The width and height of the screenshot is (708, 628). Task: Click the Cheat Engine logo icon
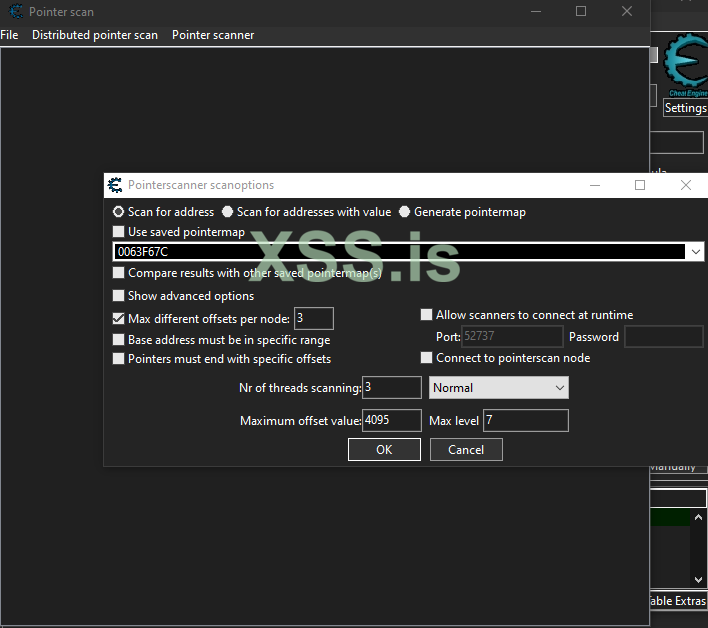pyautogui.click(x=686, y=65)
